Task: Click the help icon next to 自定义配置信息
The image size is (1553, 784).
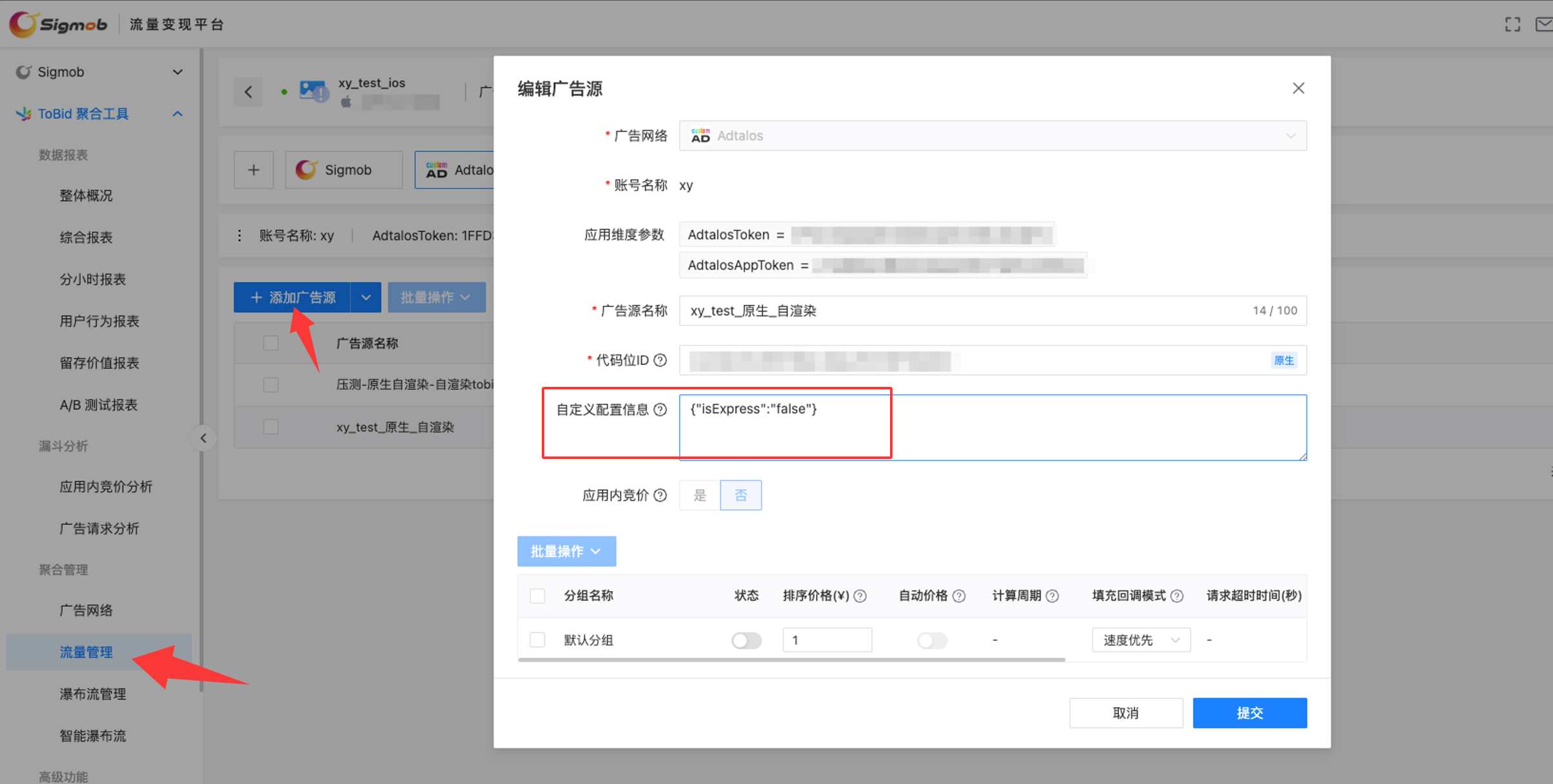Action: click(x=660, y=409)
